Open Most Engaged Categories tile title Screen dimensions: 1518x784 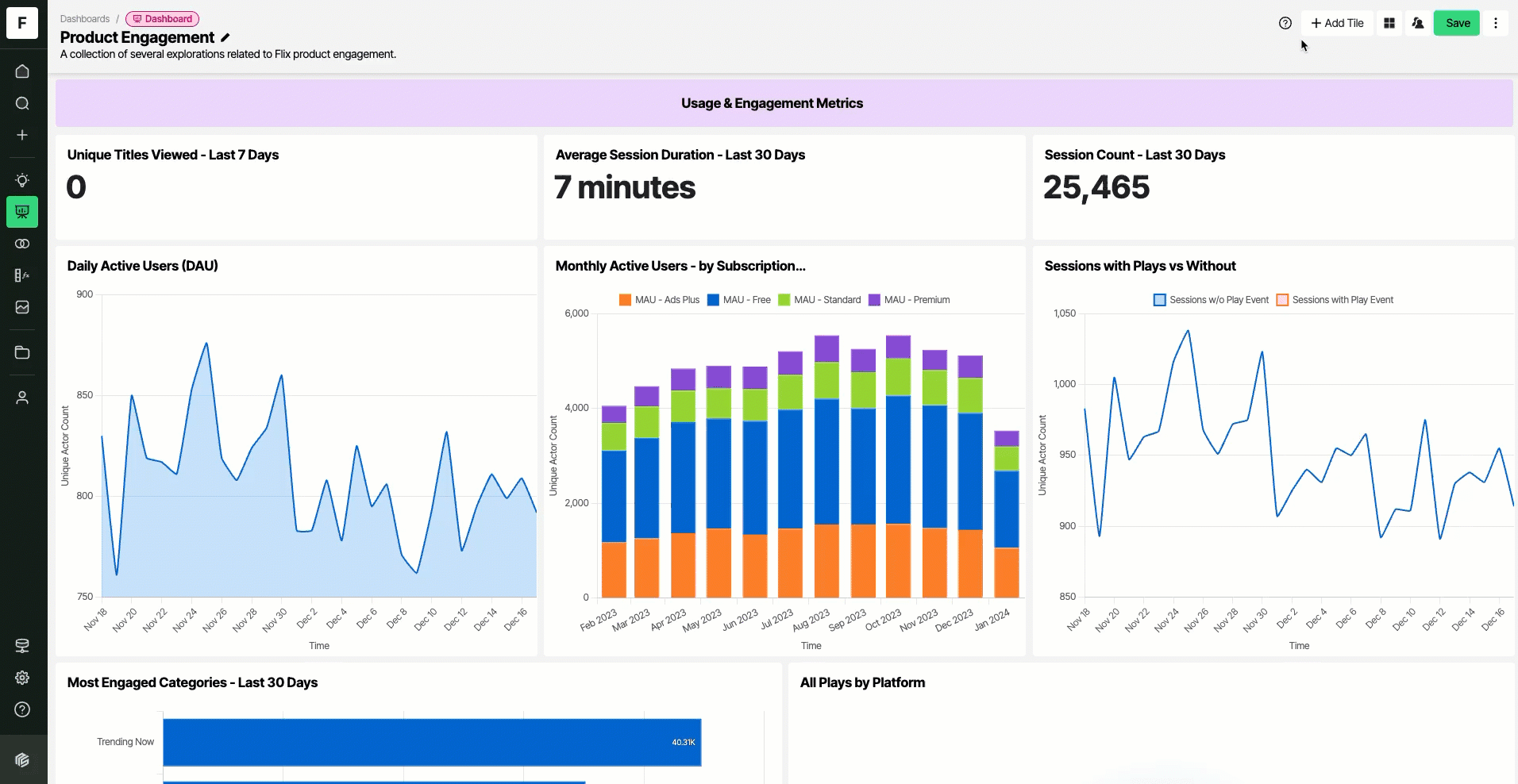point(193,682)
